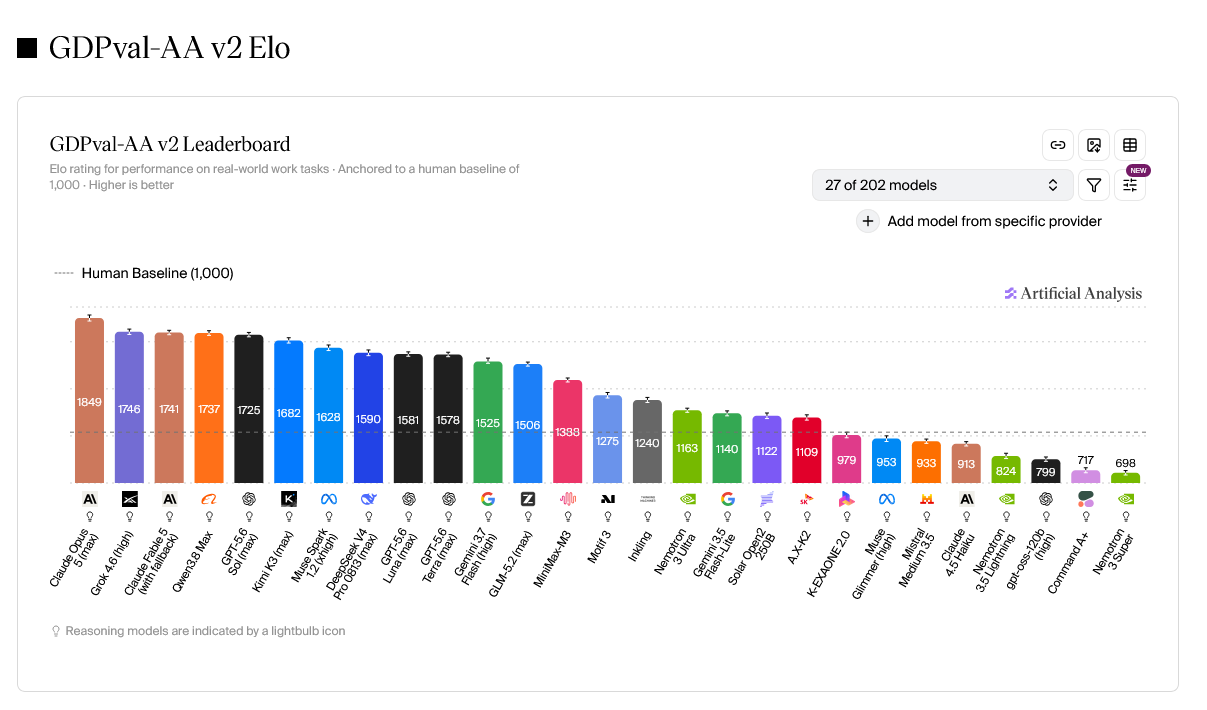Click the Gemini 3.7 Flash Google logo
Image resolution: width=1207 pixels, height=710 pixels.
488,498
